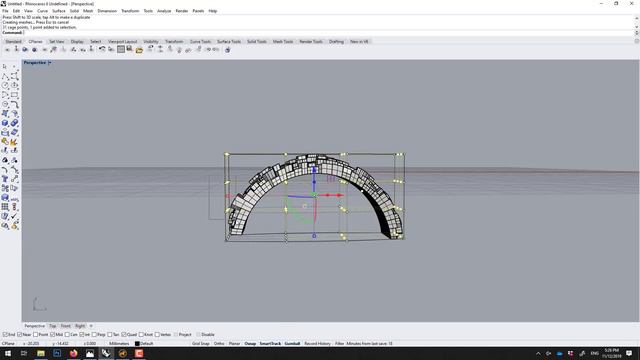Viewport: 640px width, 360px height.
Task: Click the selection arrow tool in sidebar
Action: [x=5, y=66]
